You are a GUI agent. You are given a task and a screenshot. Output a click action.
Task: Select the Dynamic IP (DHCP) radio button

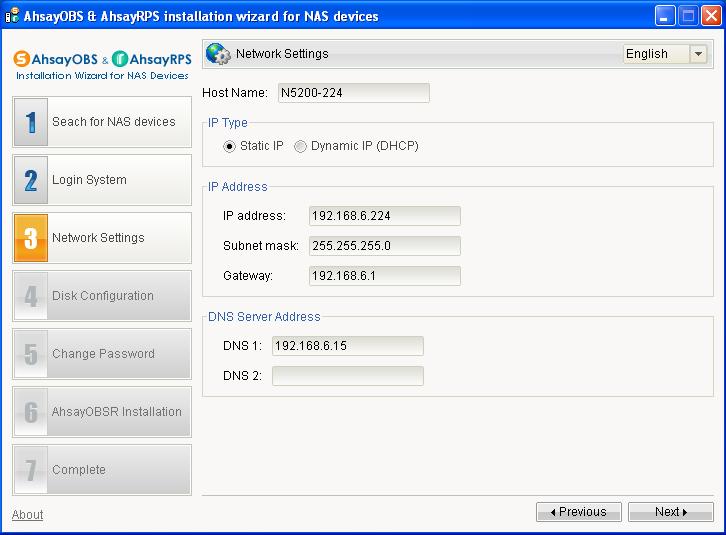(x=300, y=146)
